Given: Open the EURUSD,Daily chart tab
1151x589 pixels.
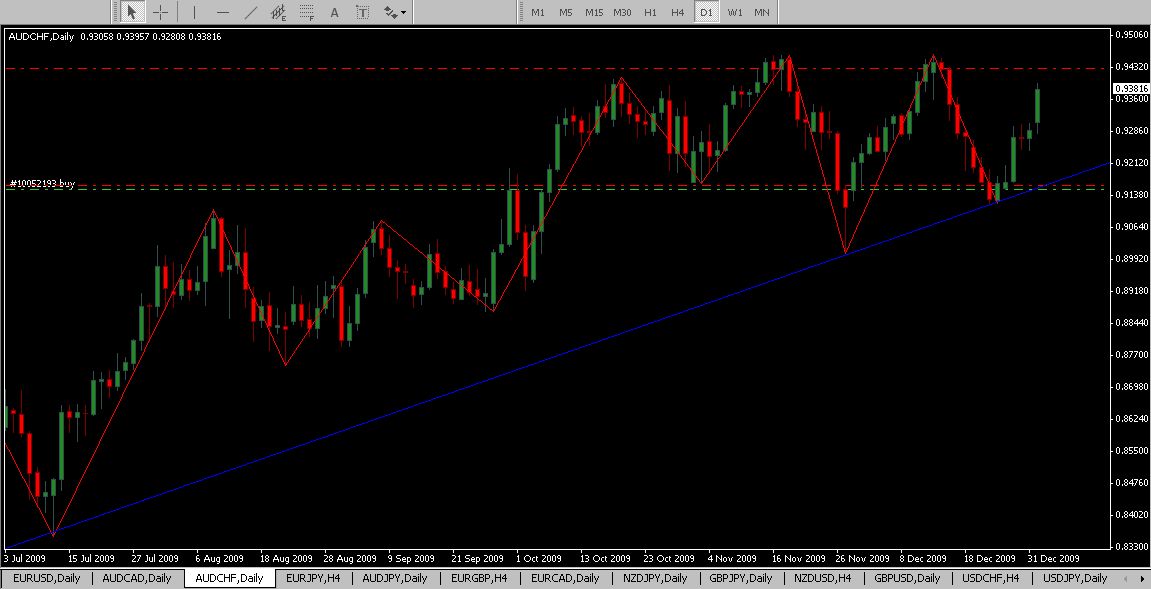Looking at the screenshot, I should pos(47,578).
